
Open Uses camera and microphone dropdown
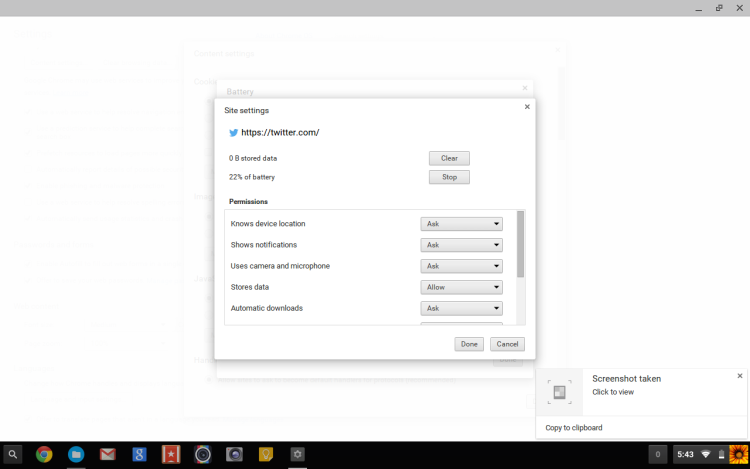[462, 266]
